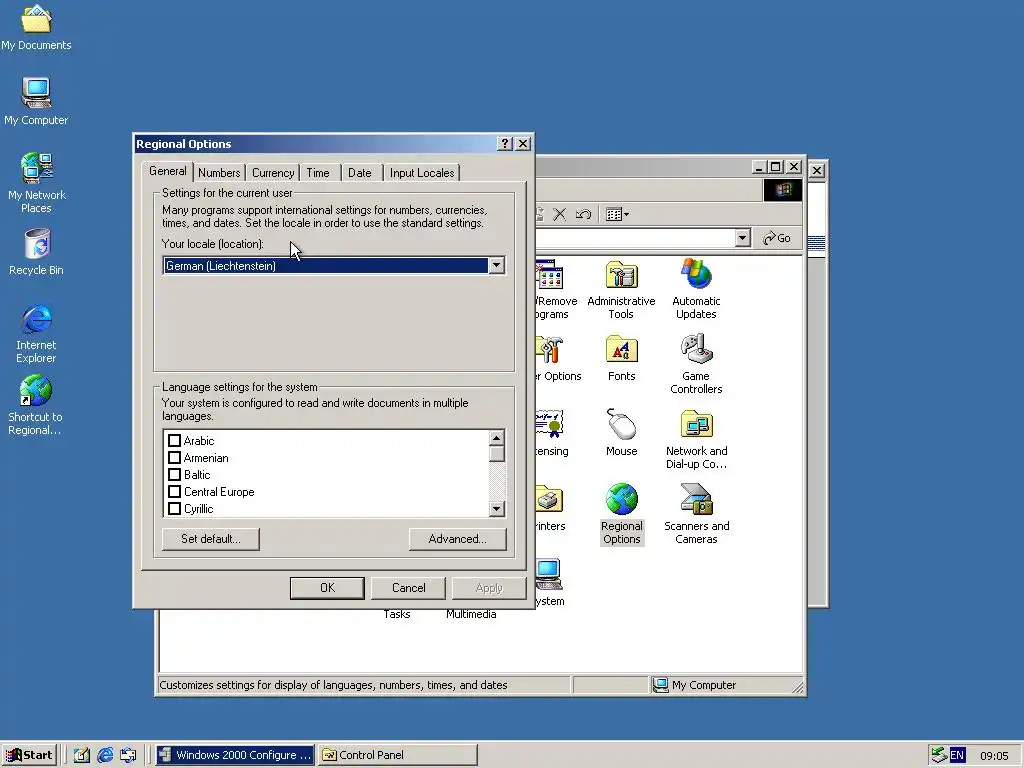Switch to Windows 2000 Configure taskbar button

click(235, 755)
